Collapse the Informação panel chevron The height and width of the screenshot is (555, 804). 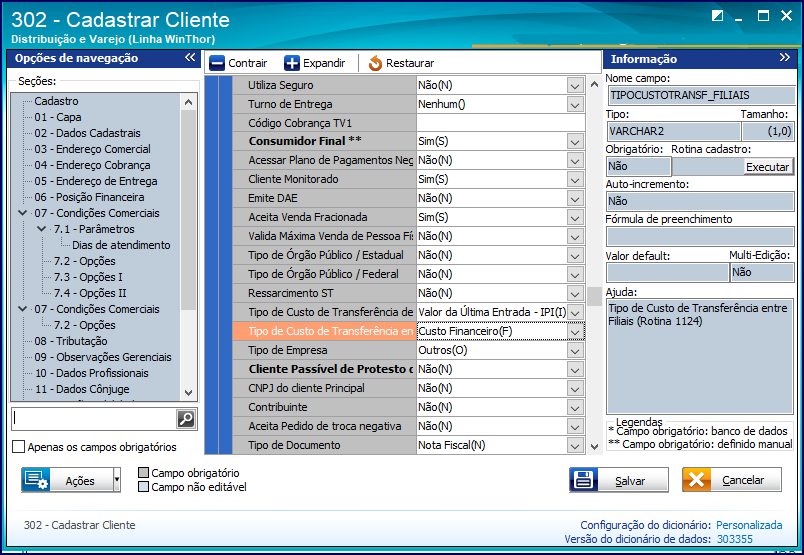[785, 57]
